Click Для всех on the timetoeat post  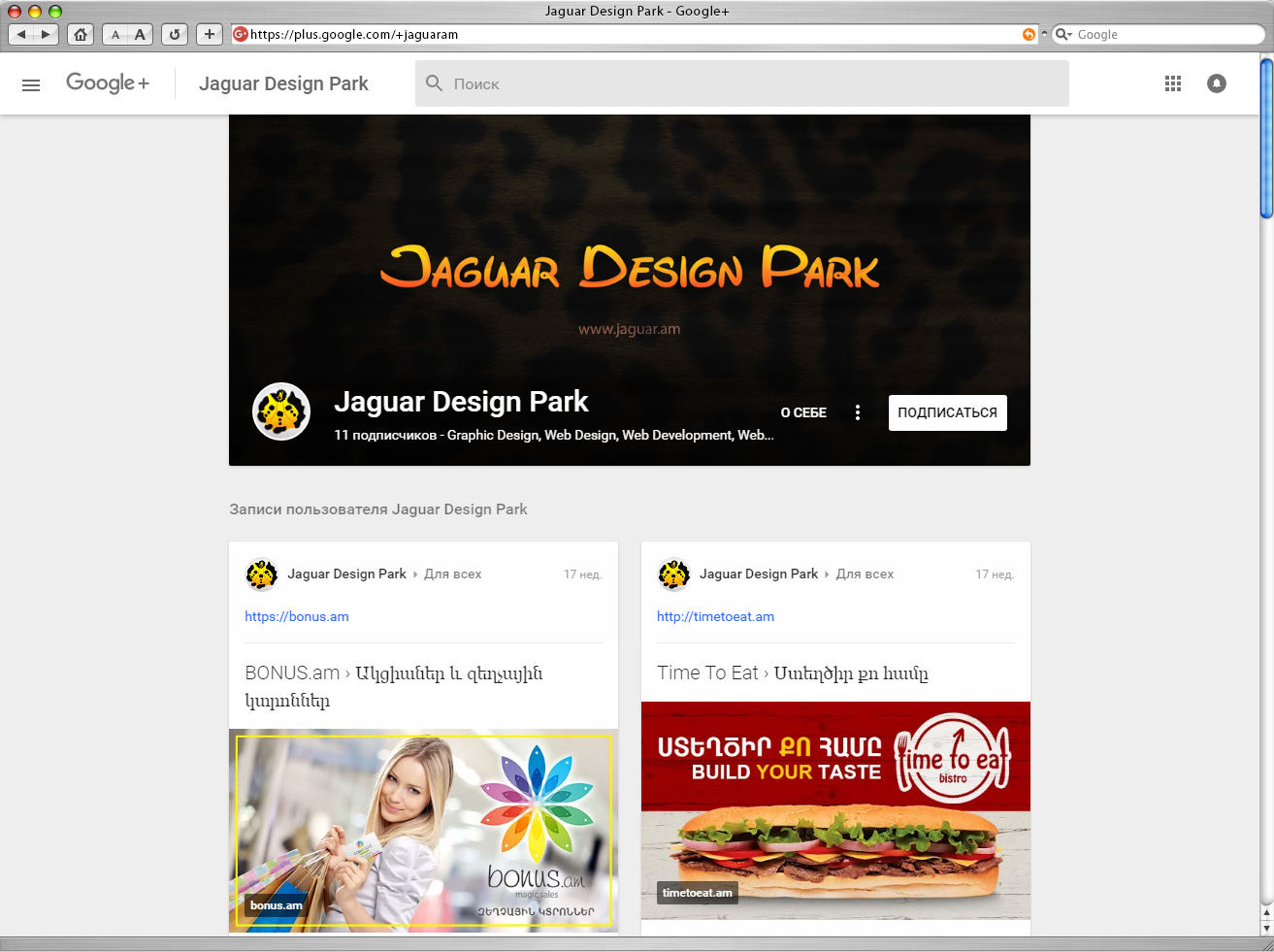(866, 574)
